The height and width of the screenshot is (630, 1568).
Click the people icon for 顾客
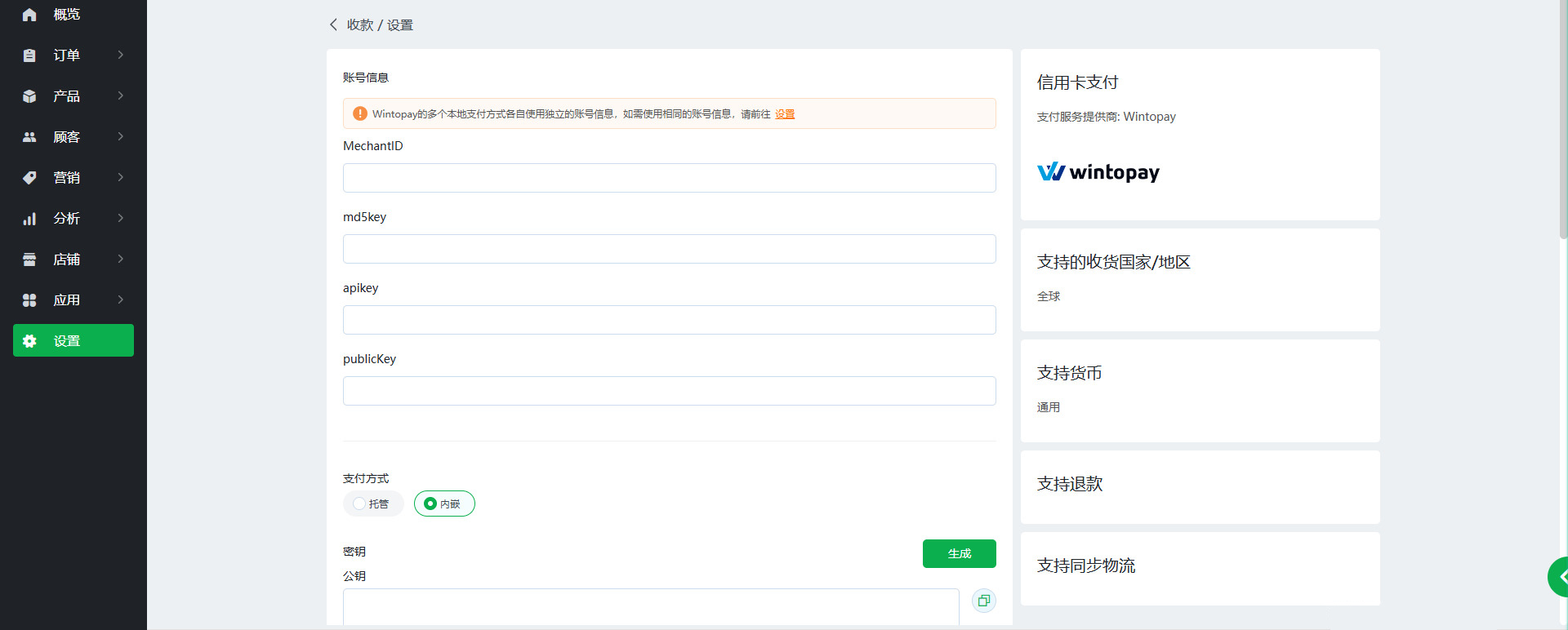[29, 137]
